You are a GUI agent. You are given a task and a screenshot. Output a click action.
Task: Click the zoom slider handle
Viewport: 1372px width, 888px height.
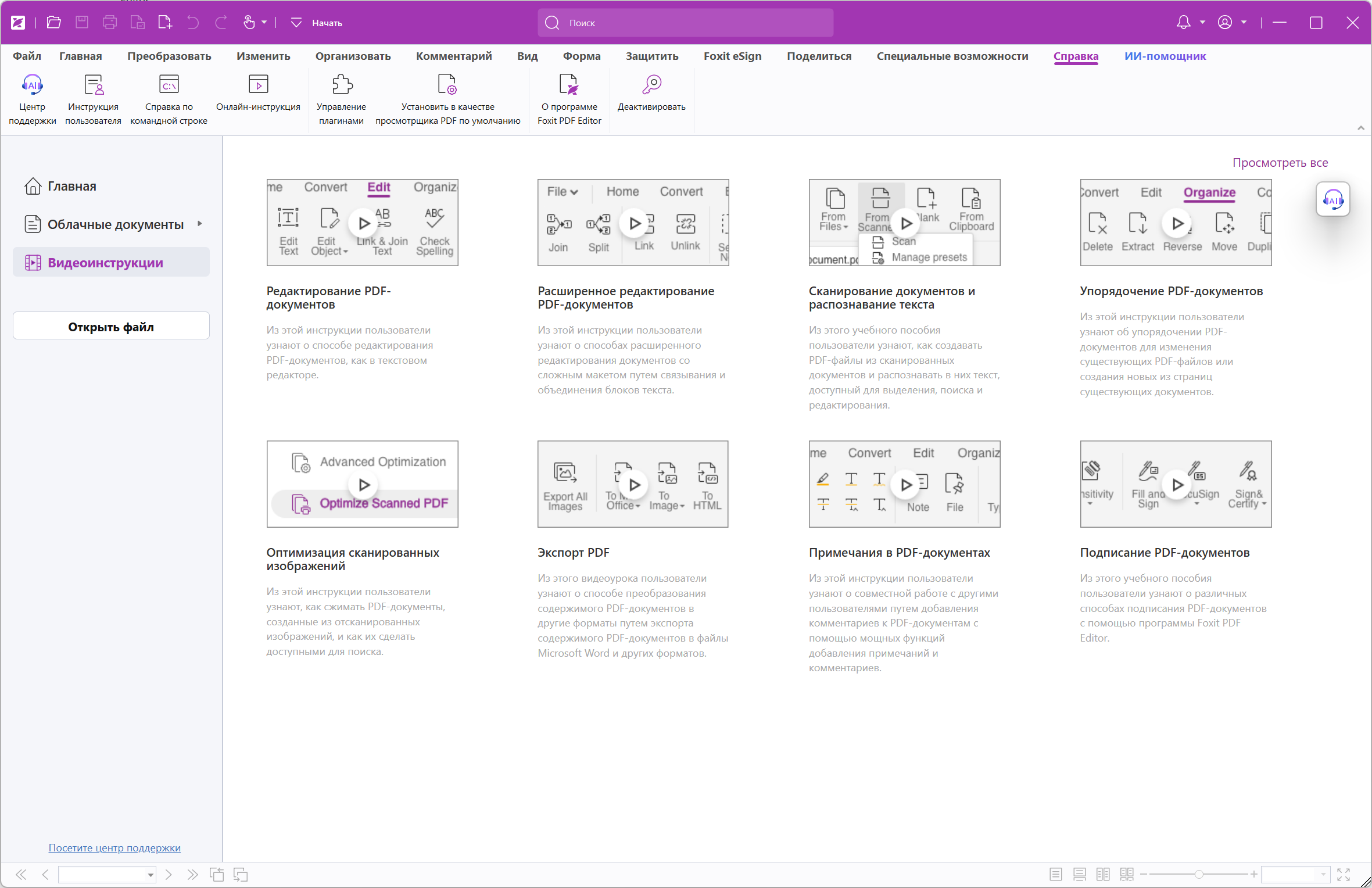pyautogui.click(x=1198, y=874)
